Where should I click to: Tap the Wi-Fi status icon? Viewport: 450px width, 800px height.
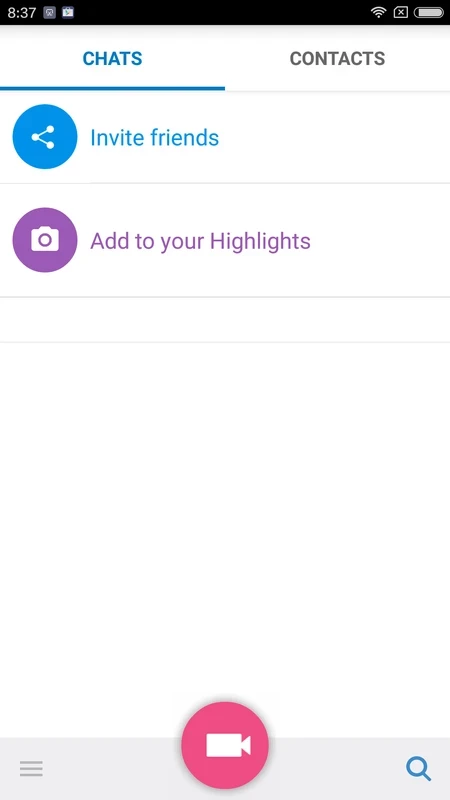pyautogui.click(x=378, y=12)
